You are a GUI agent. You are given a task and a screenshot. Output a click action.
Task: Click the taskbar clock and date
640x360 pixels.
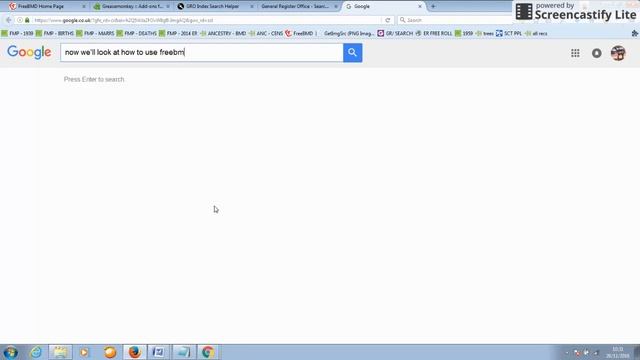[617, 352]
